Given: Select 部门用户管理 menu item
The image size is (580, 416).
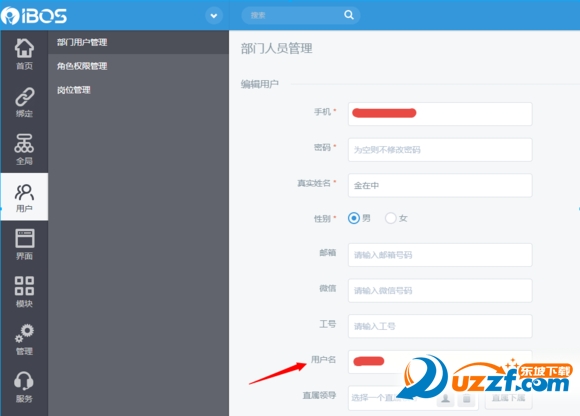Looking at the screenshot, I should point(138,42).
